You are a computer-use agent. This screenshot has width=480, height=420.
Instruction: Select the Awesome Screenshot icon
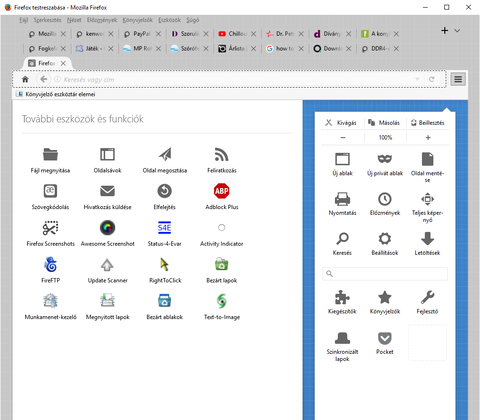(x=107, y=228)
